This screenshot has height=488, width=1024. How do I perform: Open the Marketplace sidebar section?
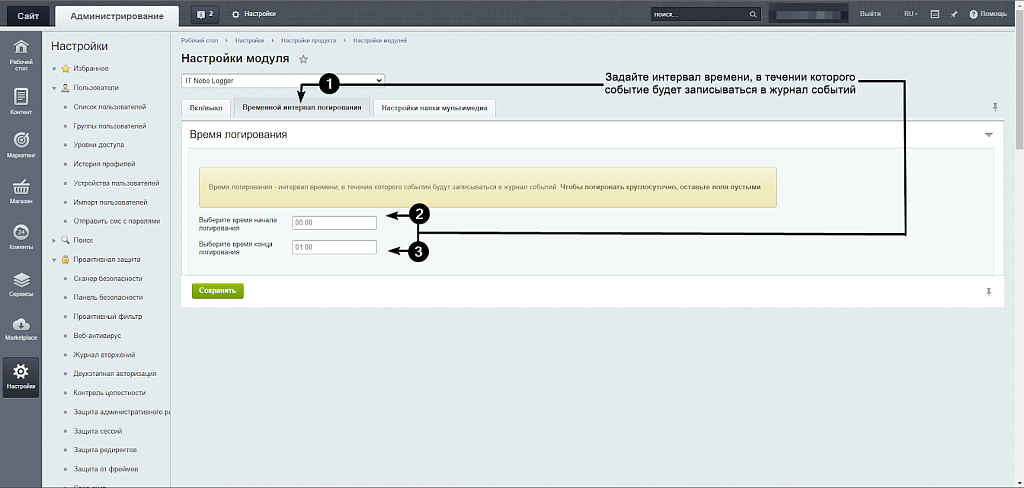coord(21,329)
